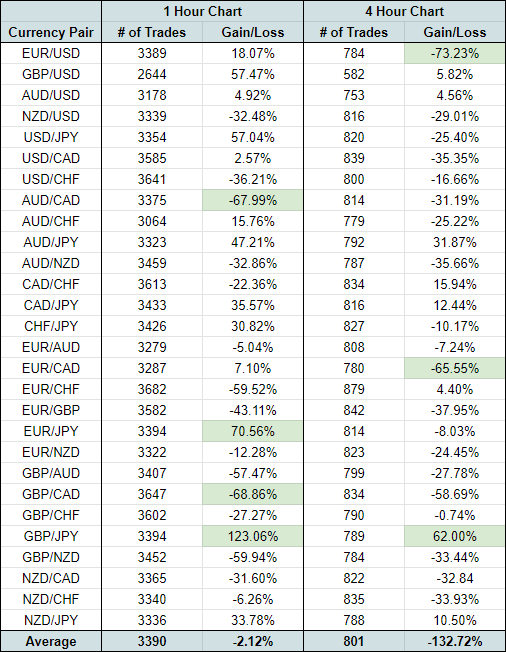Select the average -2.12% cell
This screenshot has height=652, width=506.
(x=252, y=641)
